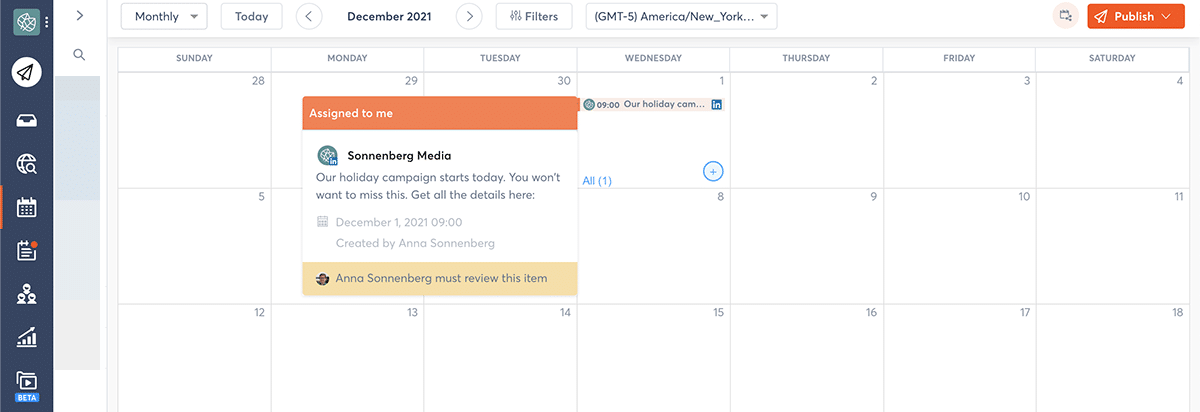The image size is (1200, 412).
Task: Open the analytics bar chart icon
Action: 26,338
